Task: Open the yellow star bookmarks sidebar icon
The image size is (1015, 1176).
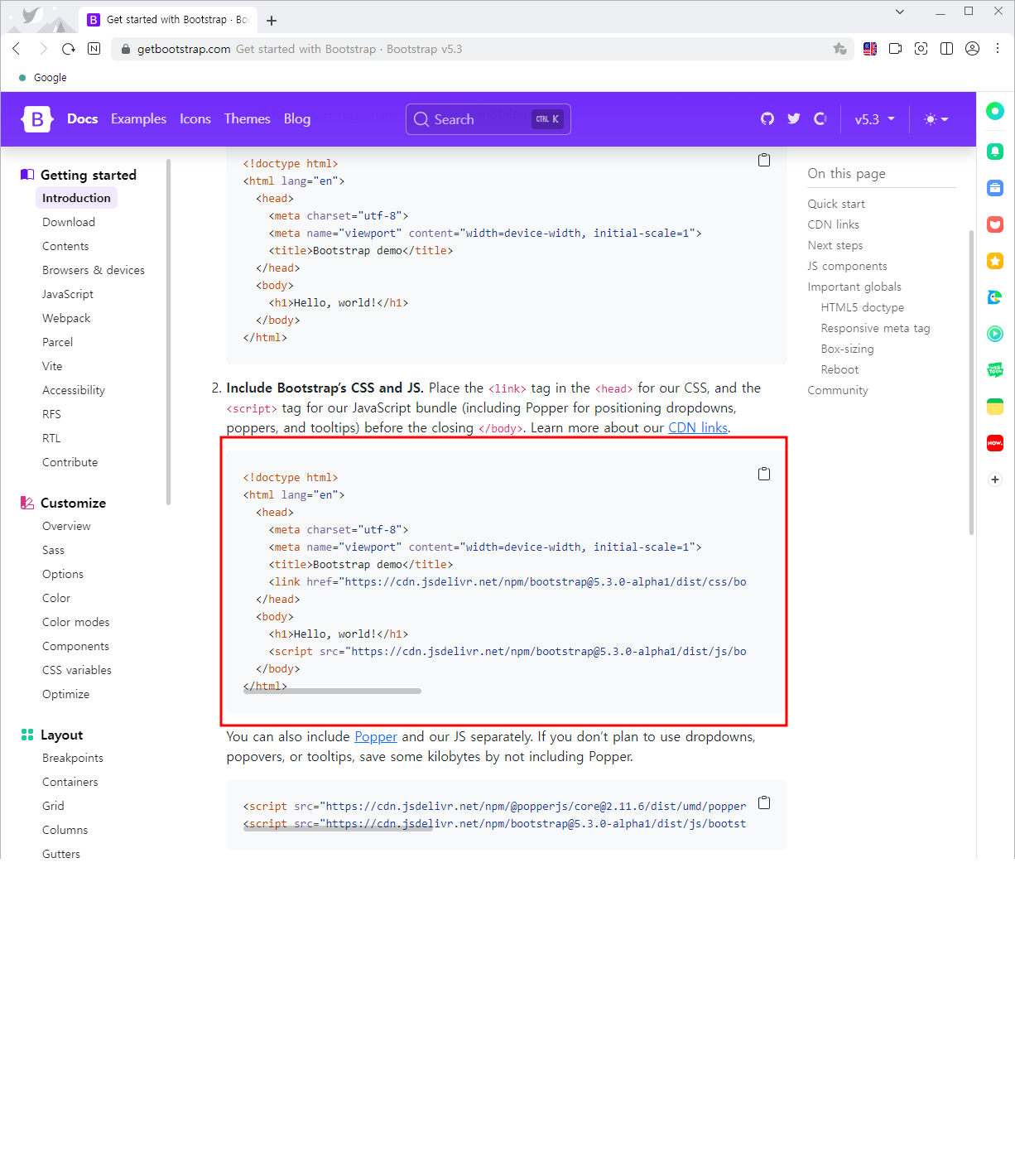Action: coord(995,261)
